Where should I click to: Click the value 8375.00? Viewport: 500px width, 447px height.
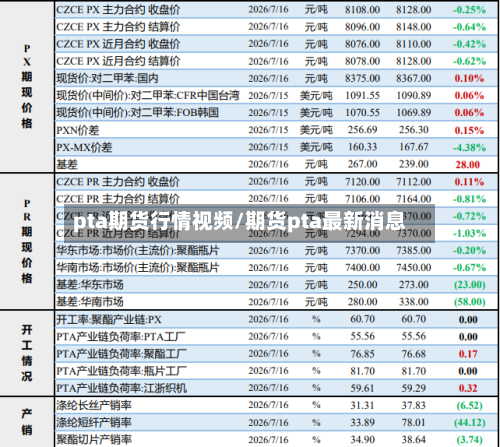point(362,79)
